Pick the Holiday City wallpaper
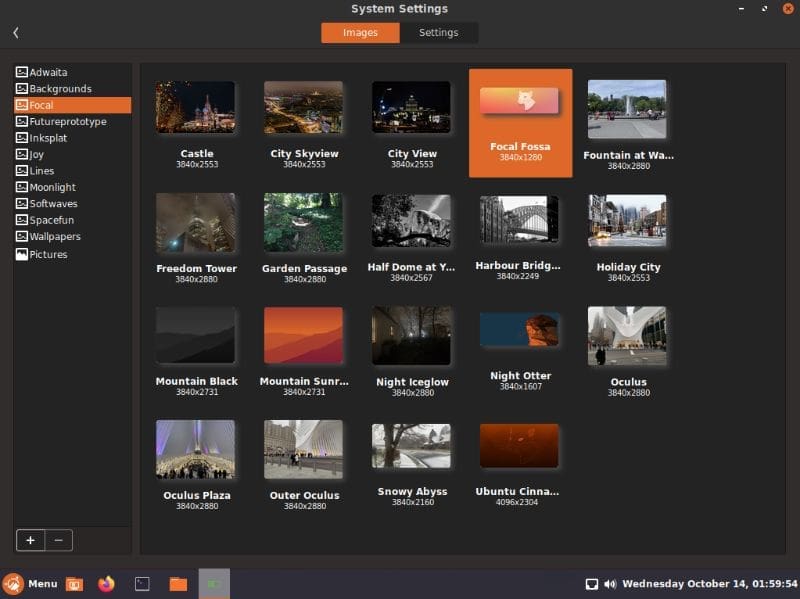 [x=628, y=220]
